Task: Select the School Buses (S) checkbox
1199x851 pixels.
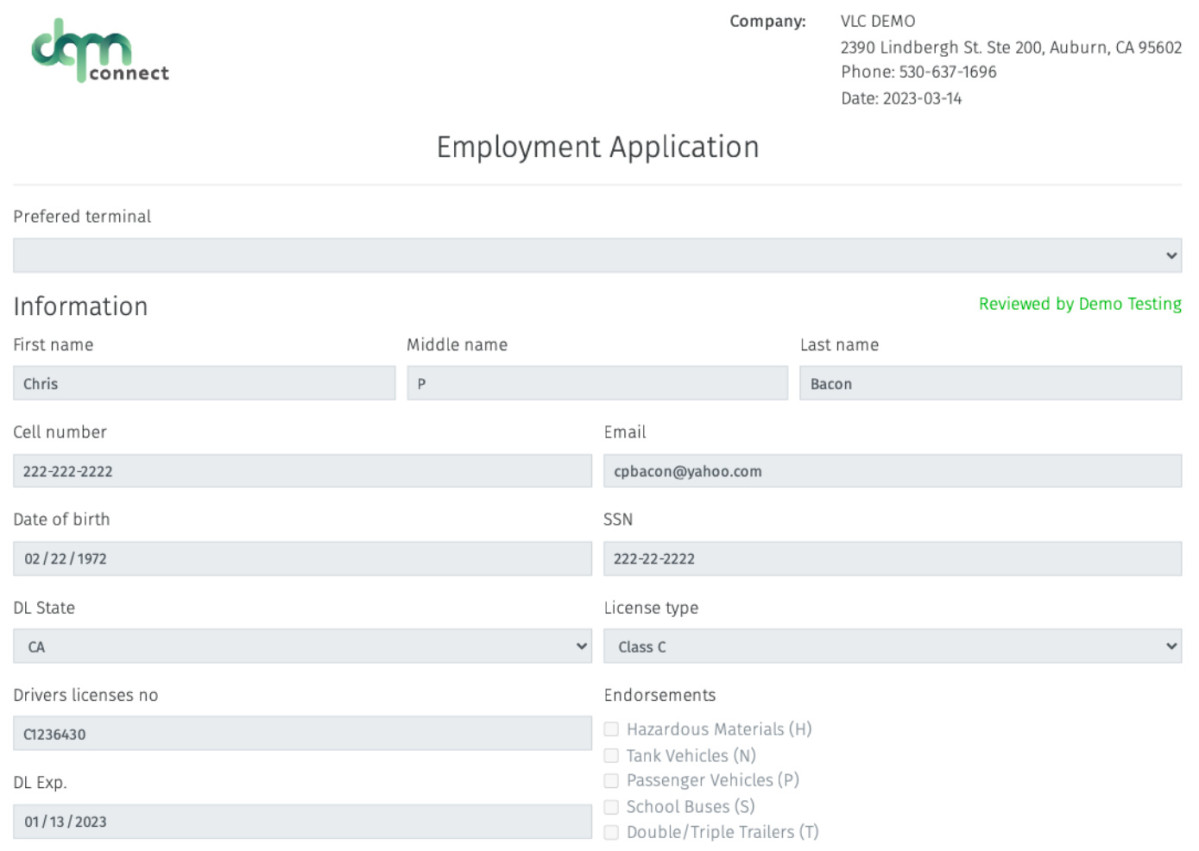Action: (611, 807)
